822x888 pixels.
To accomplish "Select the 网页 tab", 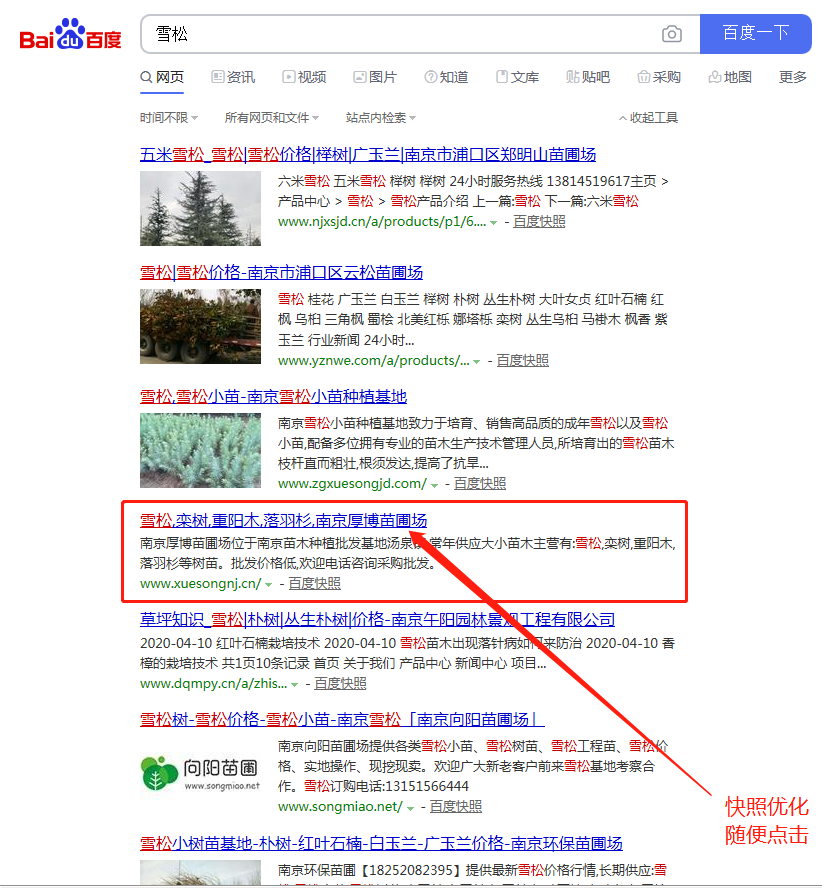I will pyautogui.click(x=162, y=77).
